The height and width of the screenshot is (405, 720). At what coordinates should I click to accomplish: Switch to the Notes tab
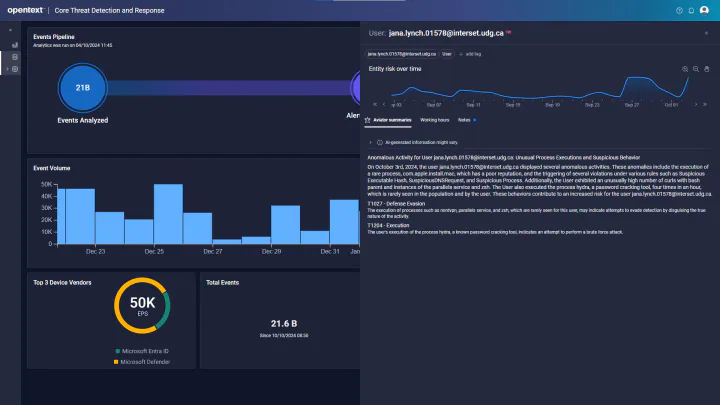point(465,120)
